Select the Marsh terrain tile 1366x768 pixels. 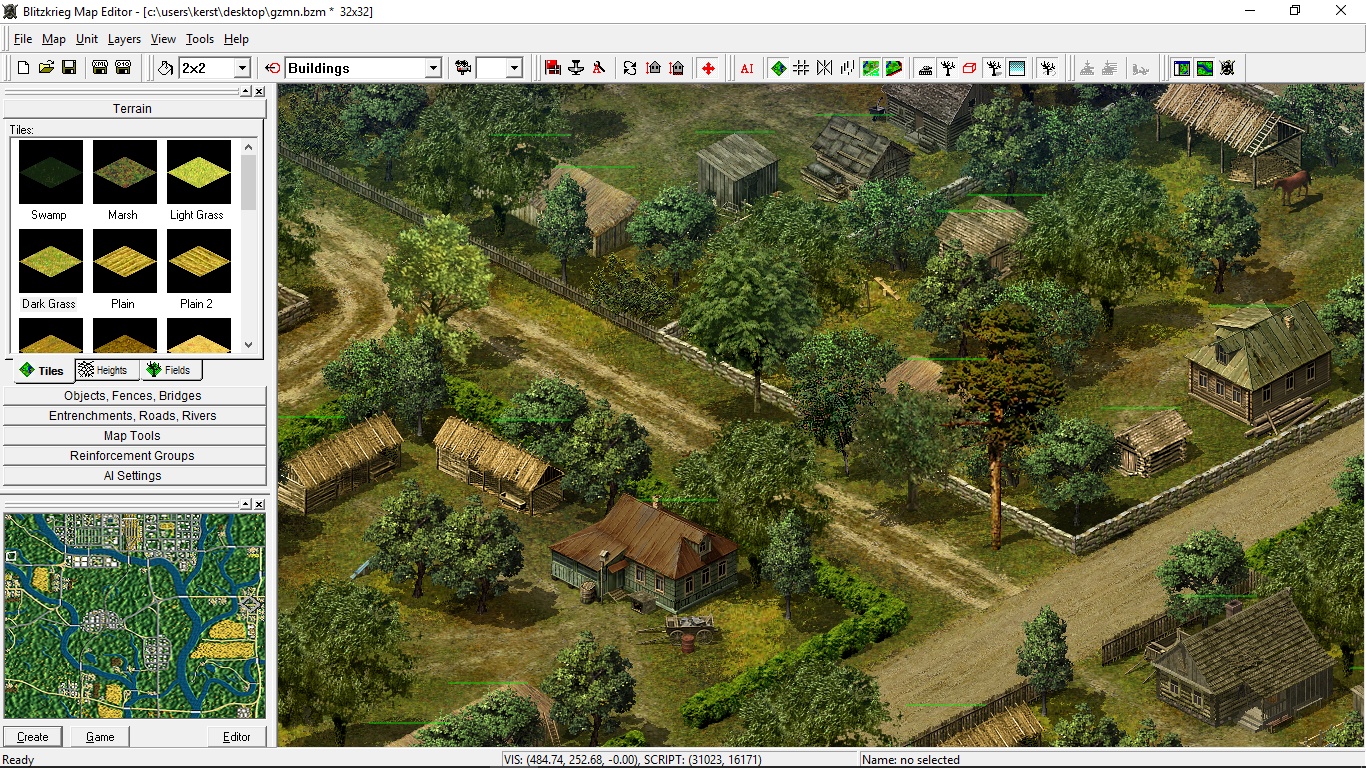point(123,181)
